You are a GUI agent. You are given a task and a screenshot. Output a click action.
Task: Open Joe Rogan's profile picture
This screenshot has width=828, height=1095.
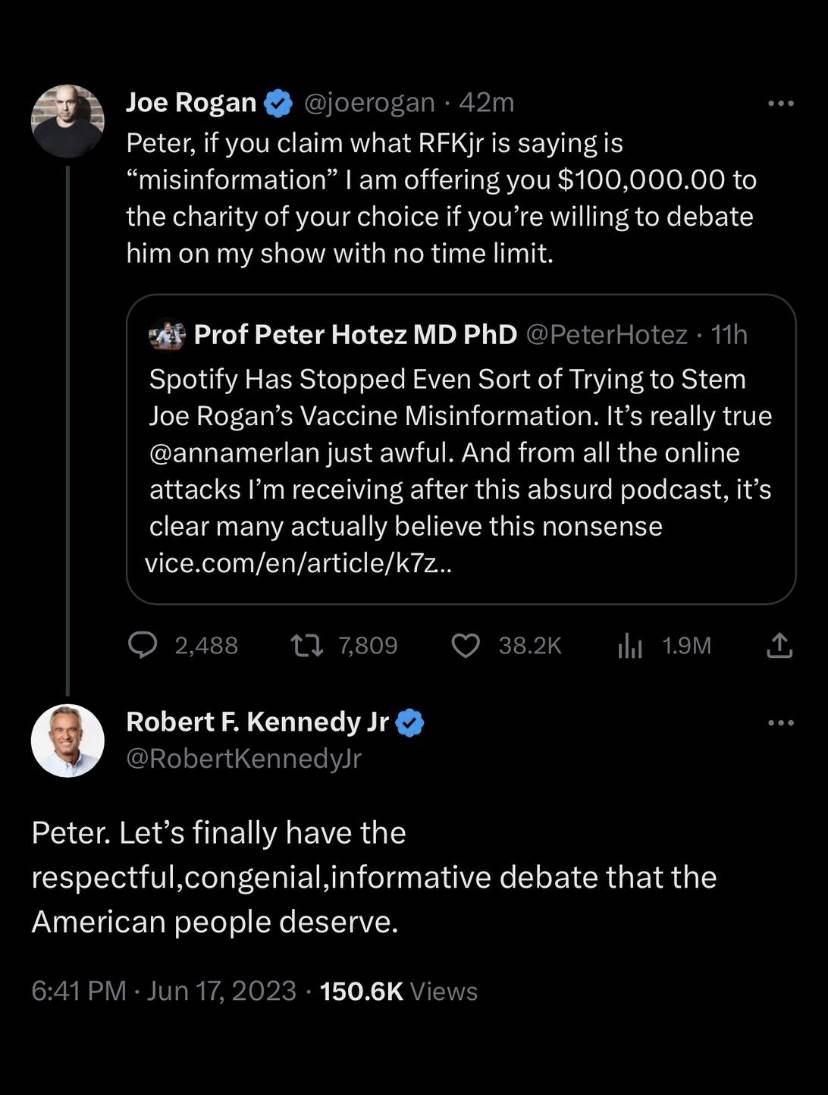click(68, 121)
